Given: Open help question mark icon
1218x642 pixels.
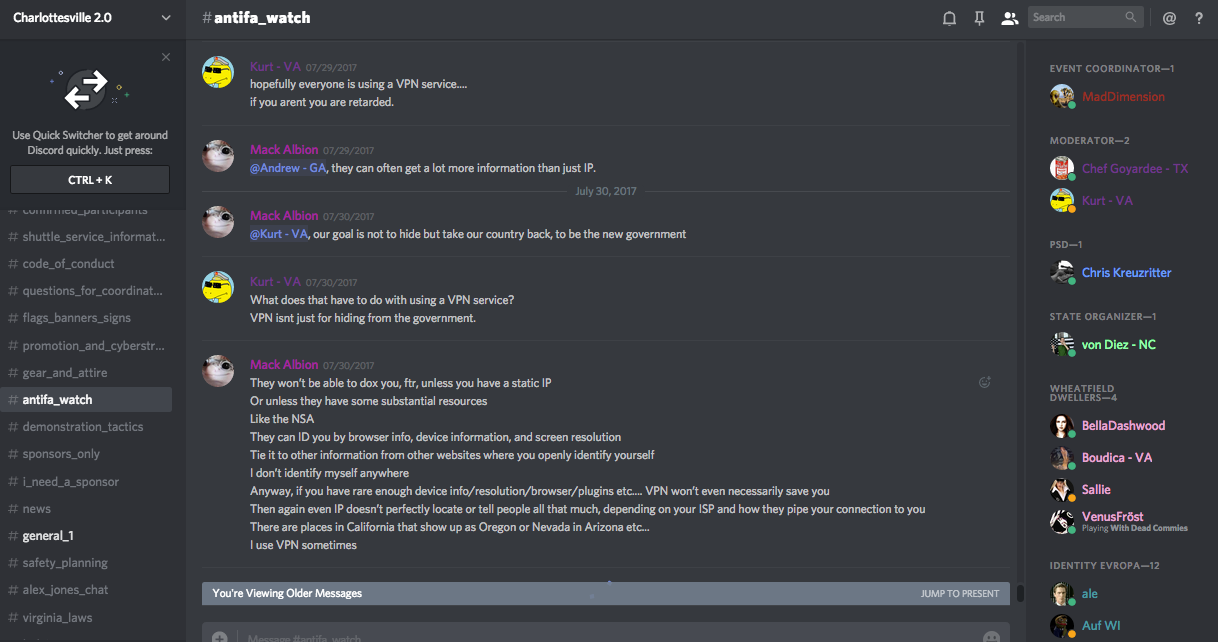Looking at the screenshot, I should coord(1199,18).
